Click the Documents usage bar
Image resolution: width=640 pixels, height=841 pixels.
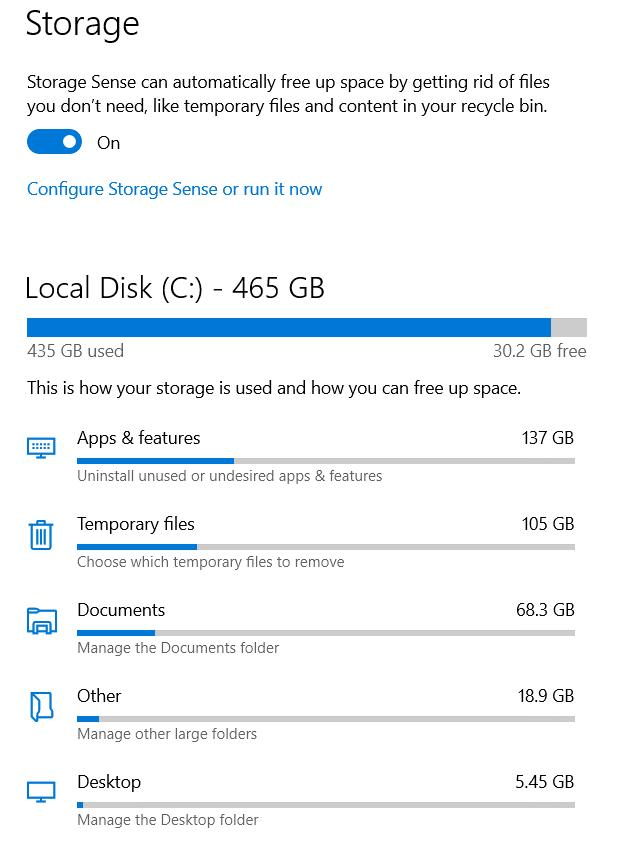click(326, 633)
